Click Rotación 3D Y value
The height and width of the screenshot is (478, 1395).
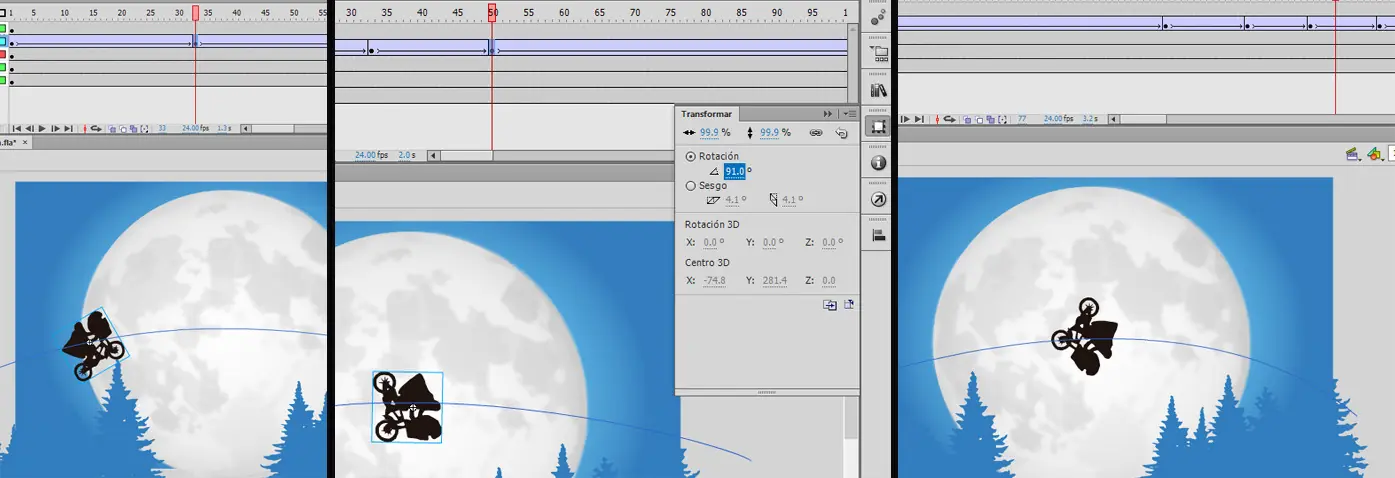point(771,242)
